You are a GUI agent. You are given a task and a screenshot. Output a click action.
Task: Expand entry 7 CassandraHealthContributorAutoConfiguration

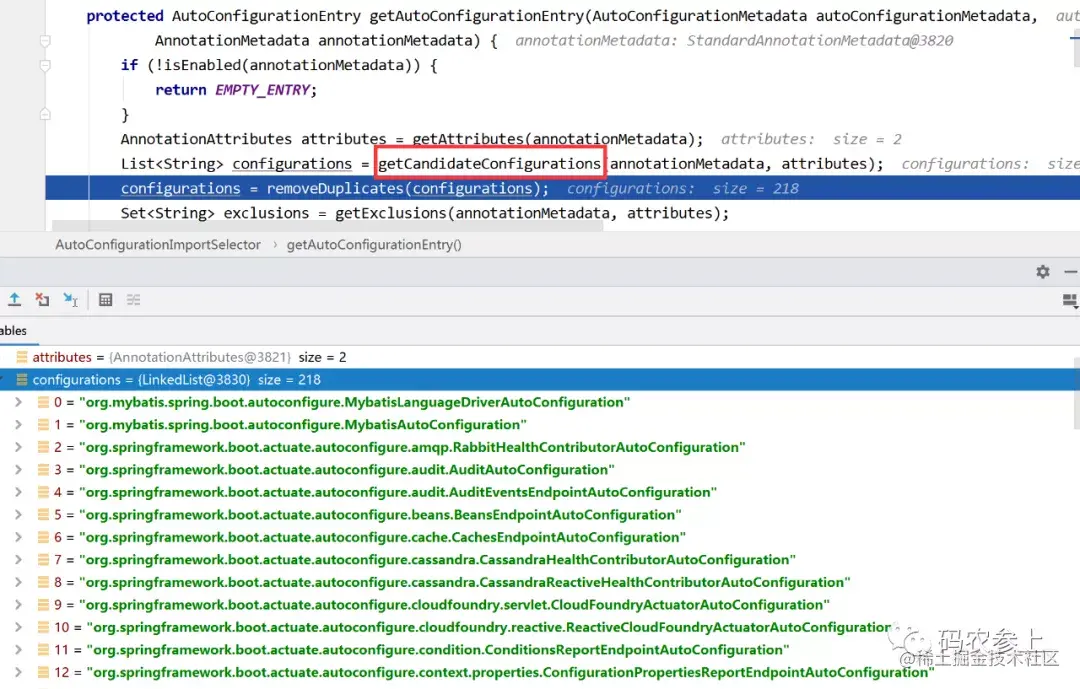point(19,559)
